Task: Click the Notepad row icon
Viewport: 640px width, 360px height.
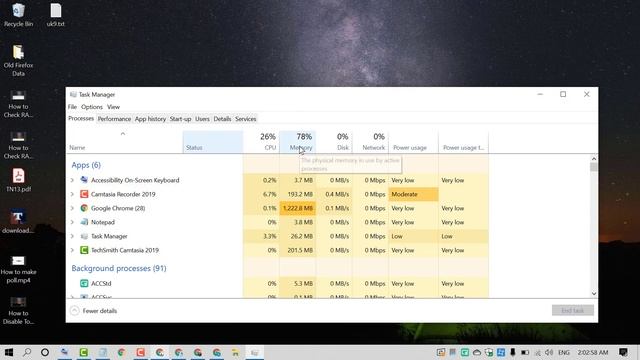Action: point(84,222)
